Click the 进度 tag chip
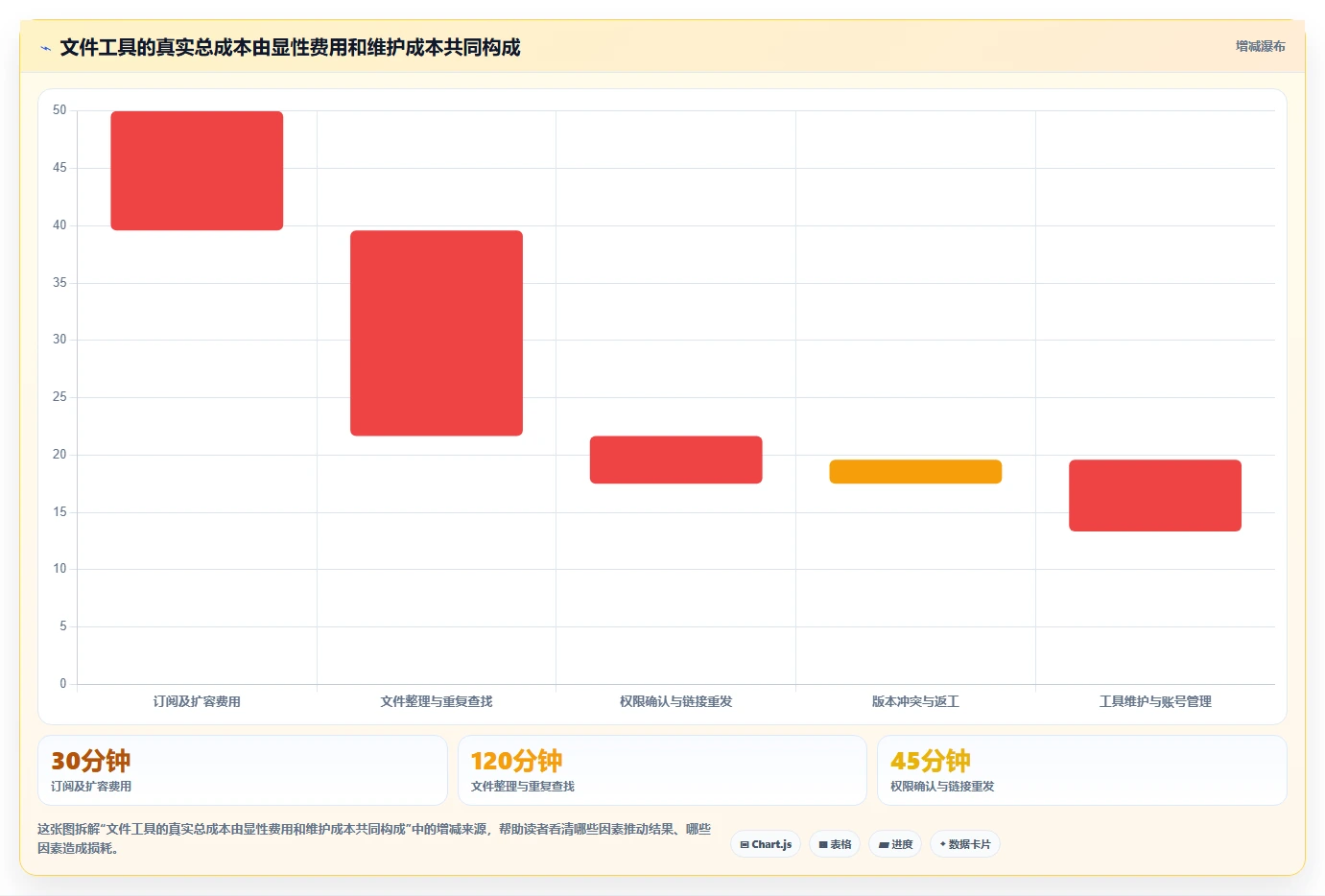 point(895,844)
